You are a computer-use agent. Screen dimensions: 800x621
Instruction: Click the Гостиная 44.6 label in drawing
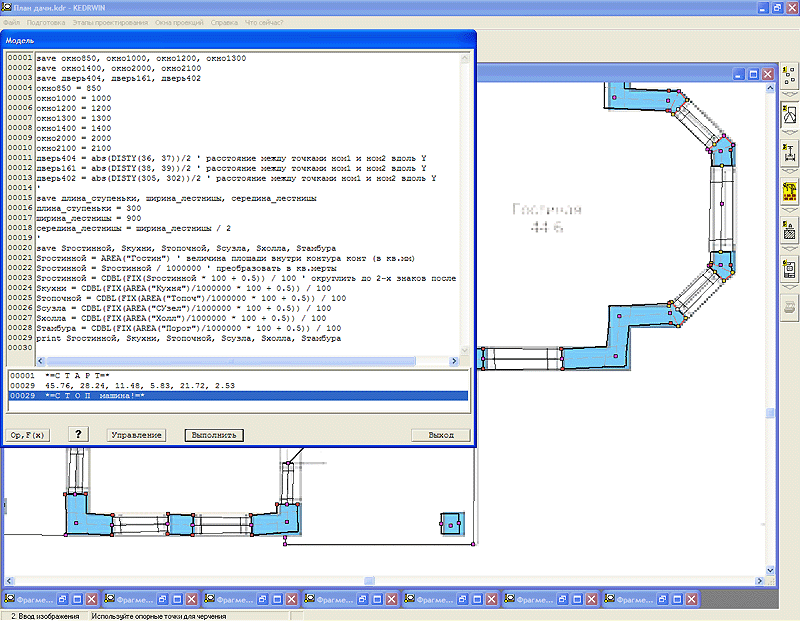point(546,218)
